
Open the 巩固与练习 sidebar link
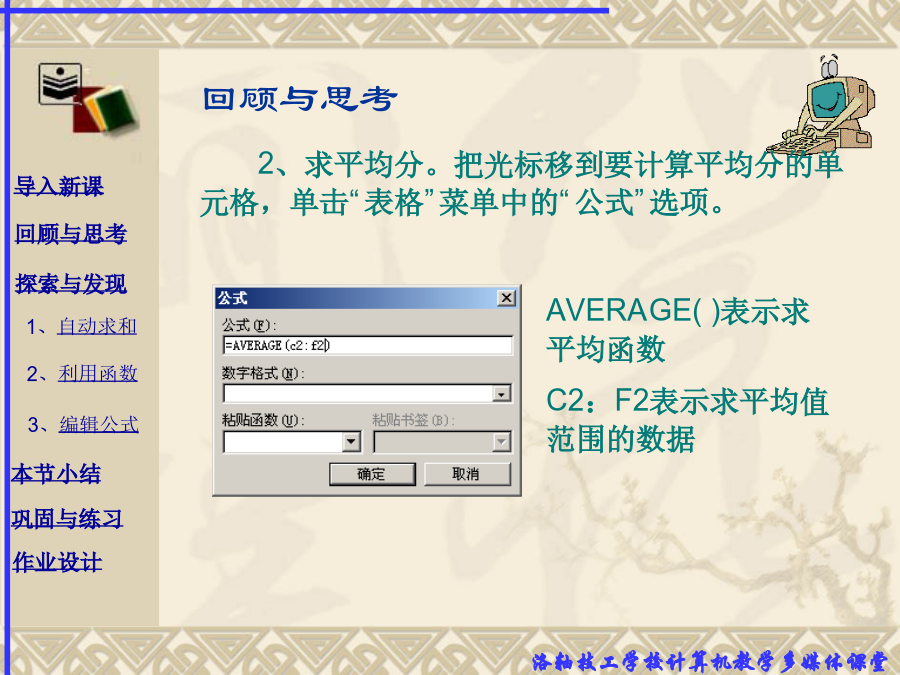click(x=67, y=518)
